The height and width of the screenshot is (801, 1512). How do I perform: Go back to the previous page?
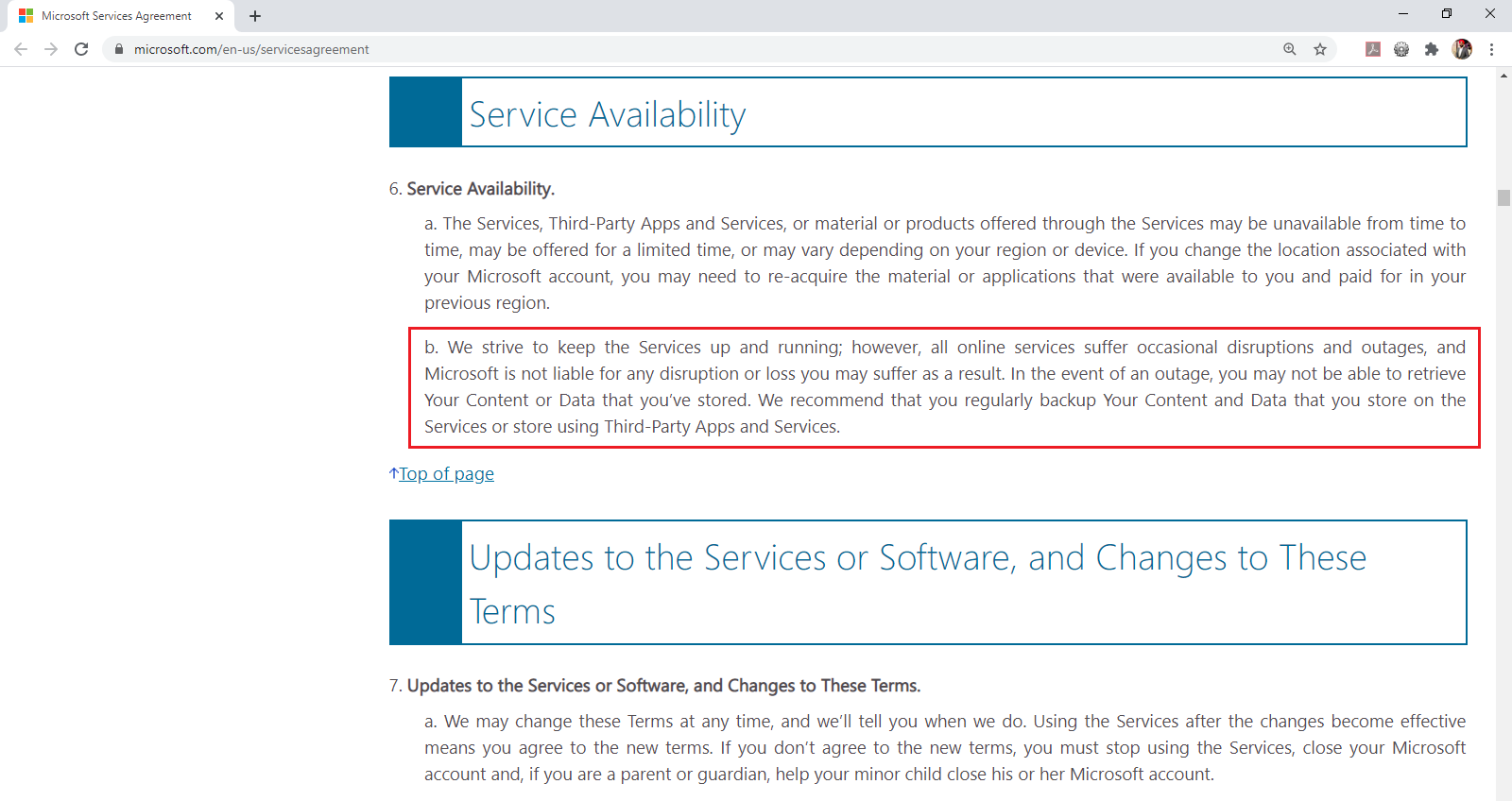pos(21,49)
